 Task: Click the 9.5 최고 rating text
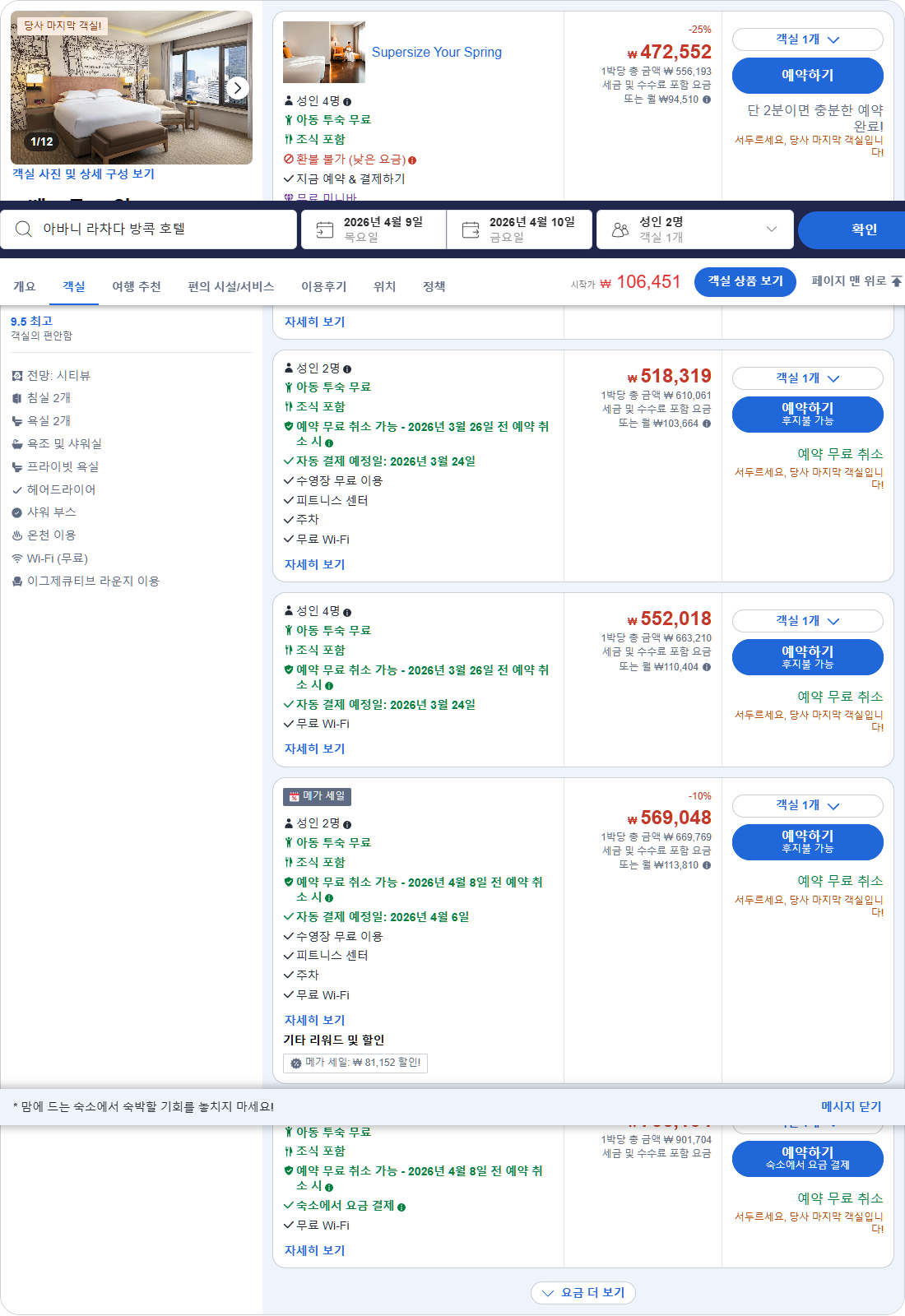tap(31, 322)
